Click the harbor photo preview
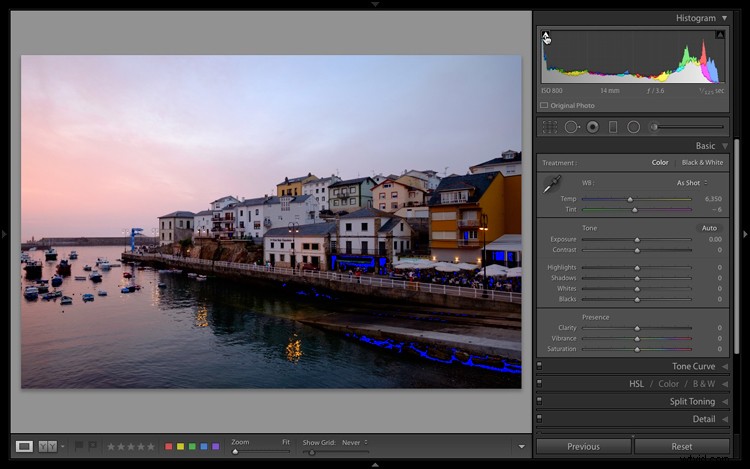This screenshot has height=469, width=750. coord(271,222)
